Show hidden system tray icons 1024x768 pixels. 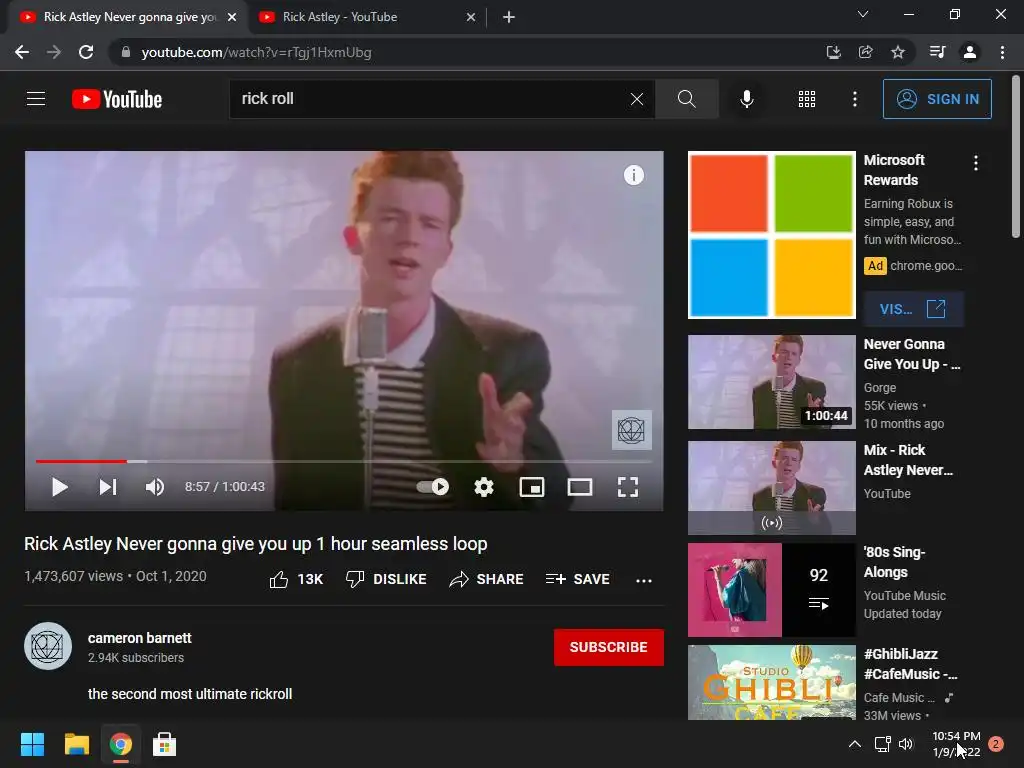coord(854,744)
